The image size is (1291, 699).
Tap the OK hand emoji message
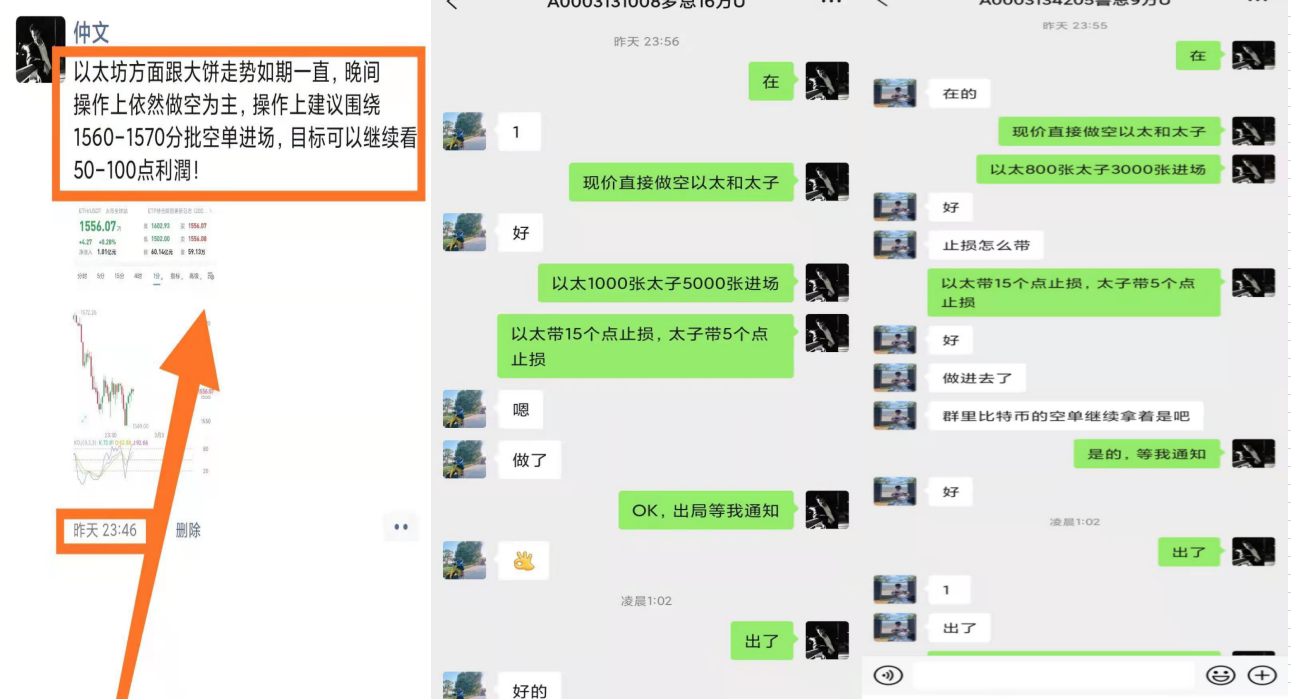coord(523,561)
